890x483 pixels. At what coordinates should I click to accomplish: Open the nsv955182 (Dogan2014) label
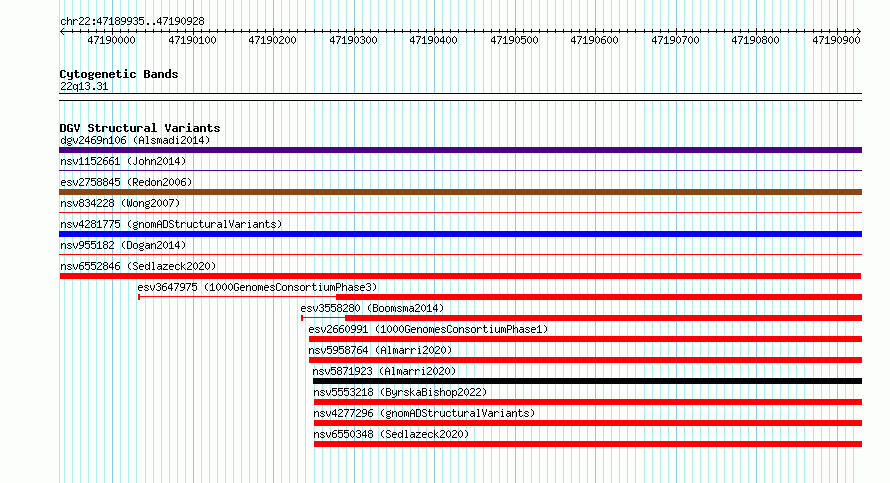point(123,245)
